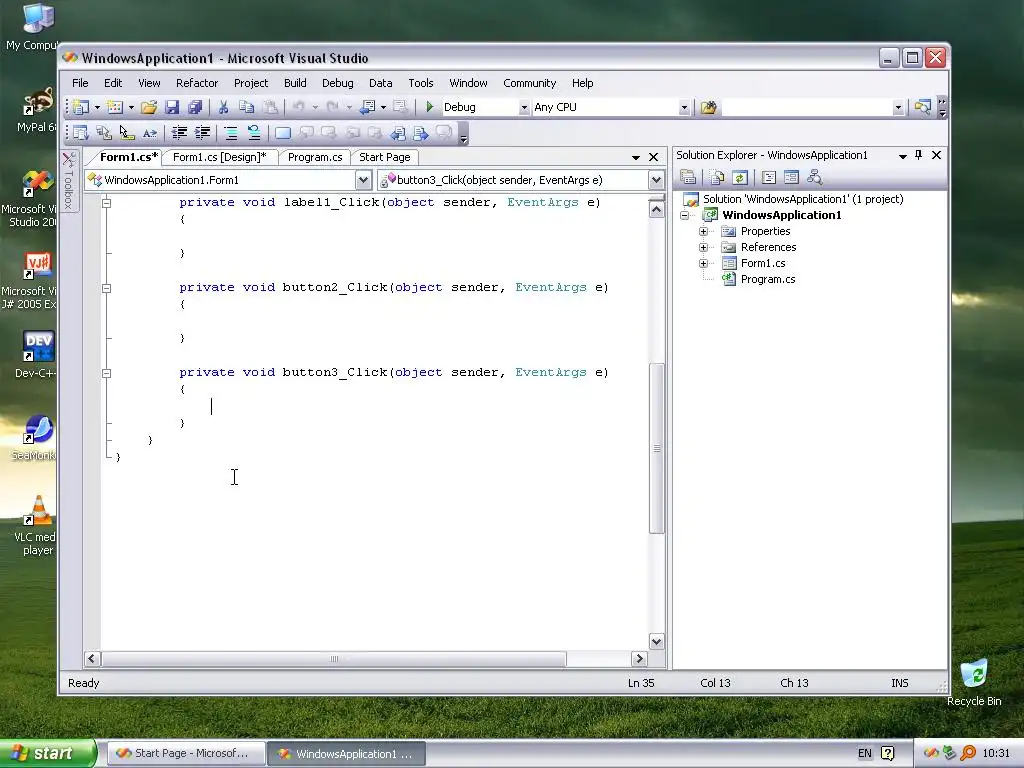Viewport: 1024px width, 768px height.
Task: Expand the Properties node in Solution Explorer
Action: [x=703, y=231]
